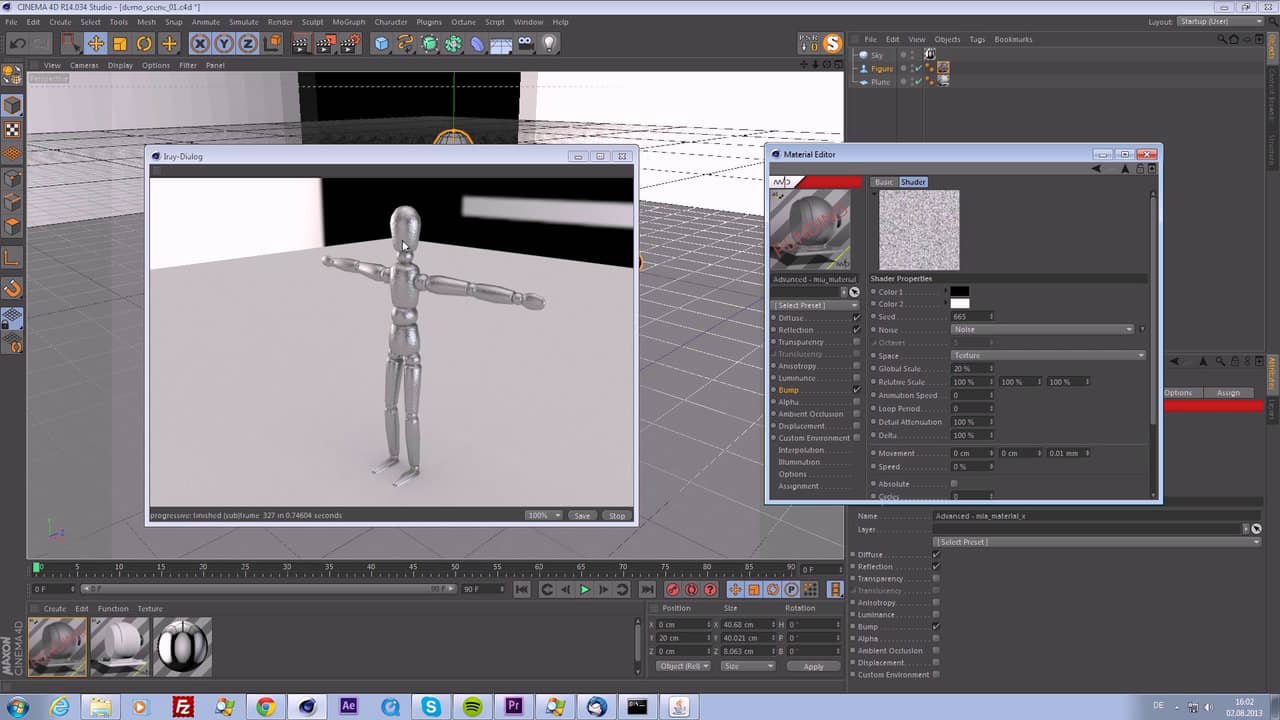Toggle Reflection checkbox in Material Editor
The height and width of the screenshot is (720, 1280).
(x=856, y=330)
